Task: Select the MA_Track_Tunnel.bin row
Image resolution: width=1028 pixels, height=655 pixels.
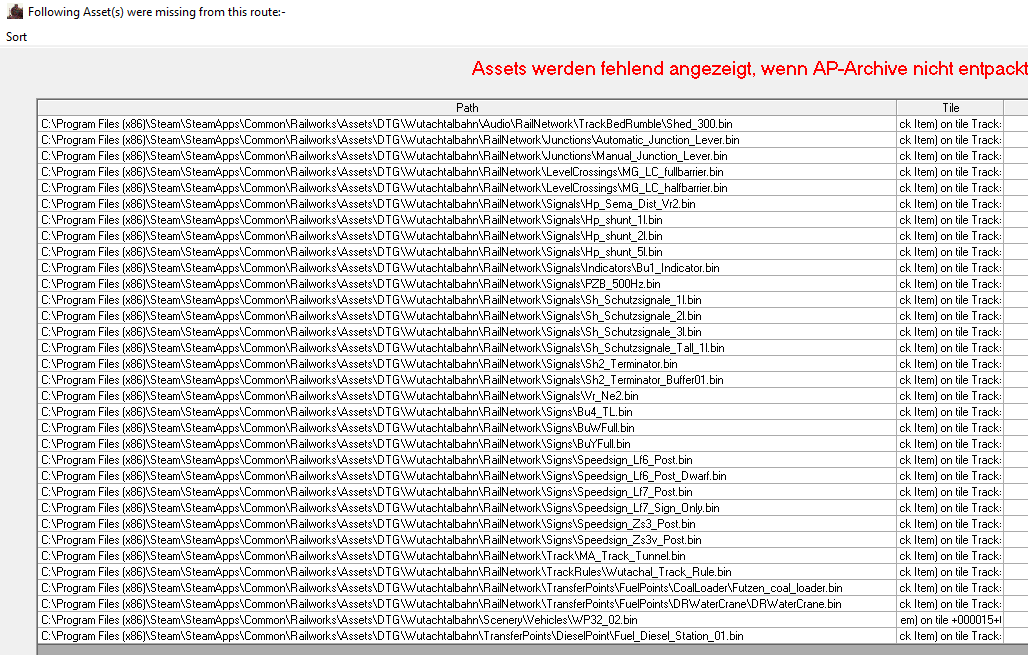Action: pos(467,556)
